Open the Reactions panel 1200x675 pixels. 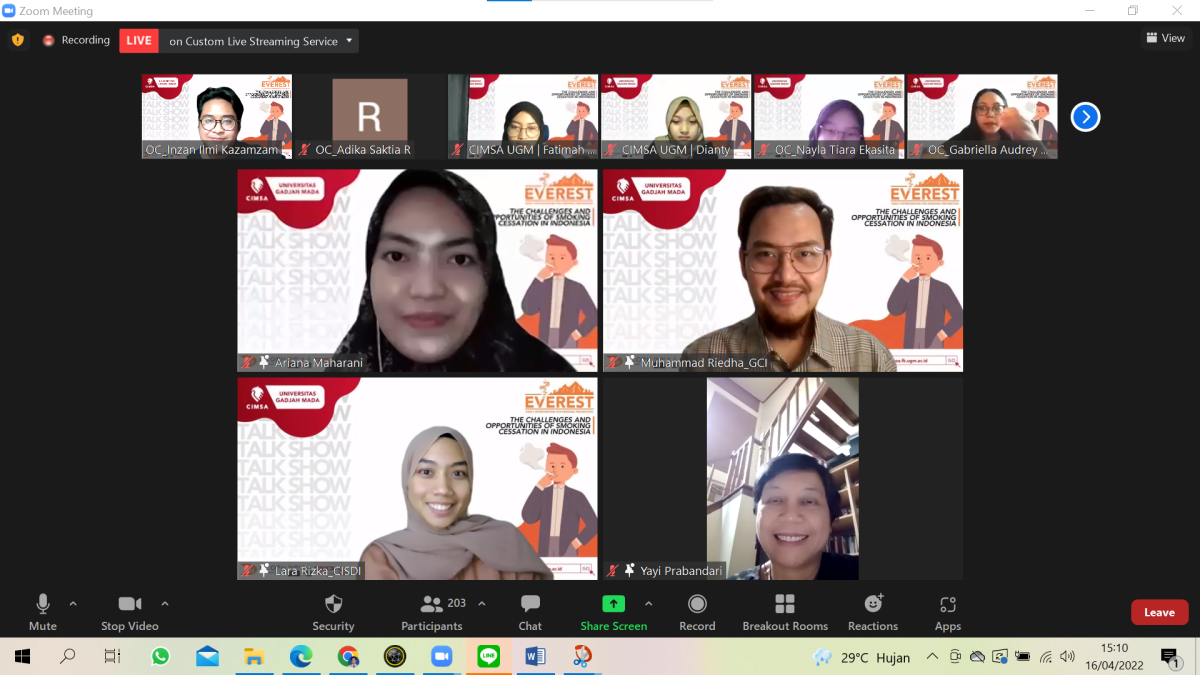871,610
